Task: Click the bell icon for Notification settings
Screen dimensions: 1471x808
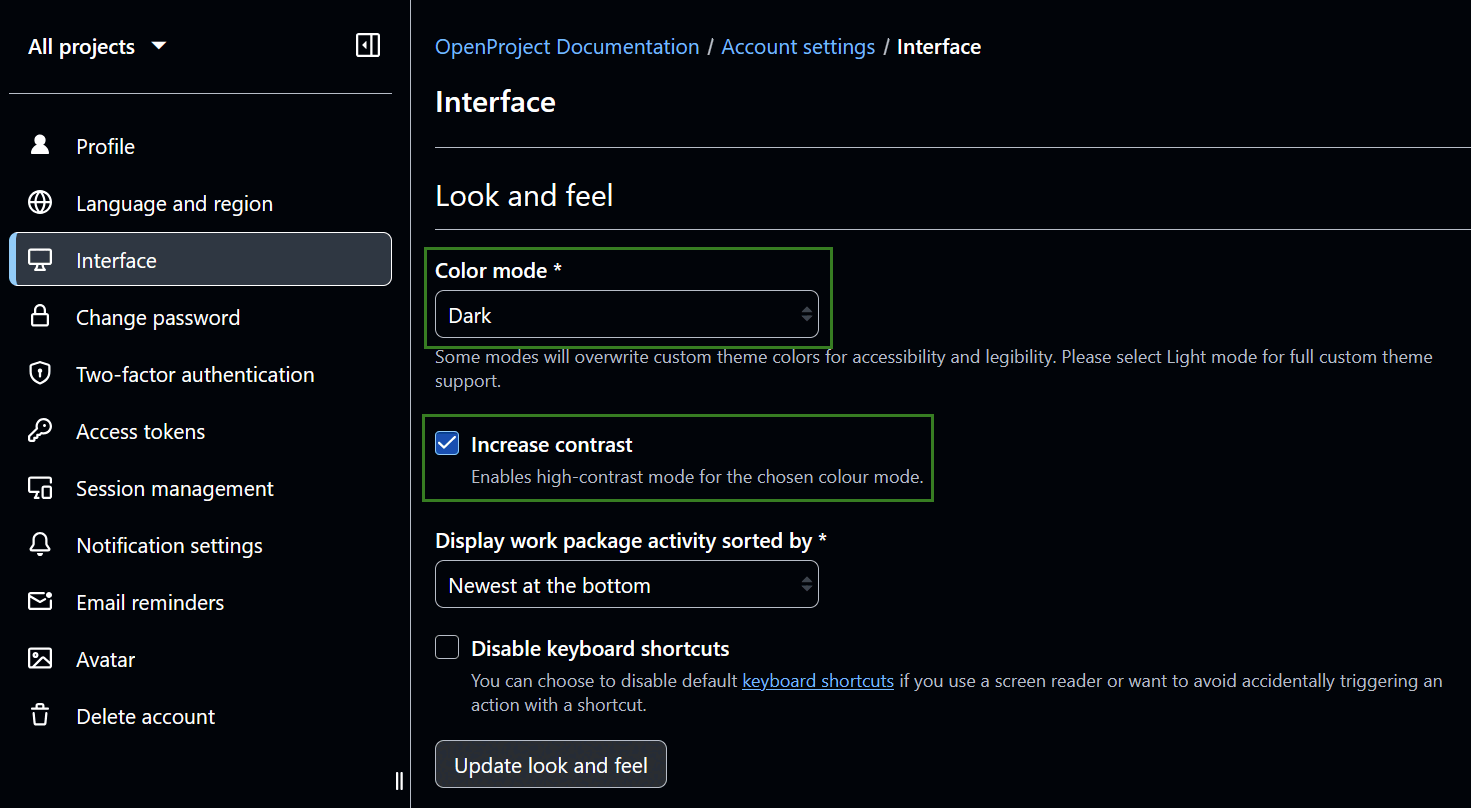Action: [40, 545]
